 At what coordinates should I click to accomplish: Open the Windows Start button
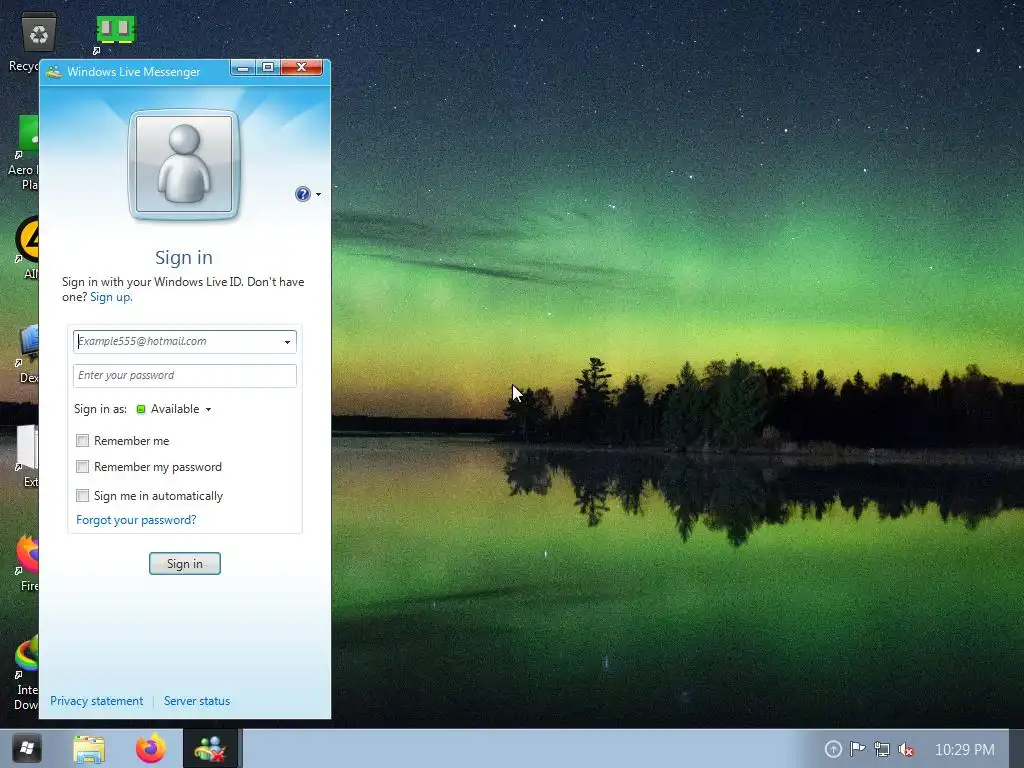27,748
